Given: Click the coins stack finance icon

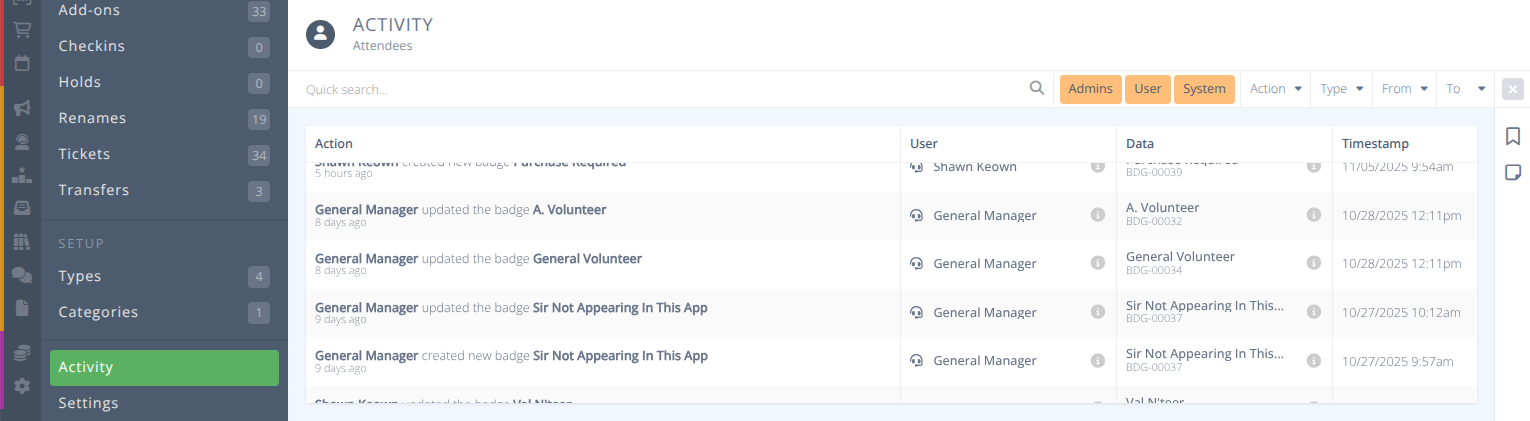Looking at the screenshot, I should click(x=21, y=352).
